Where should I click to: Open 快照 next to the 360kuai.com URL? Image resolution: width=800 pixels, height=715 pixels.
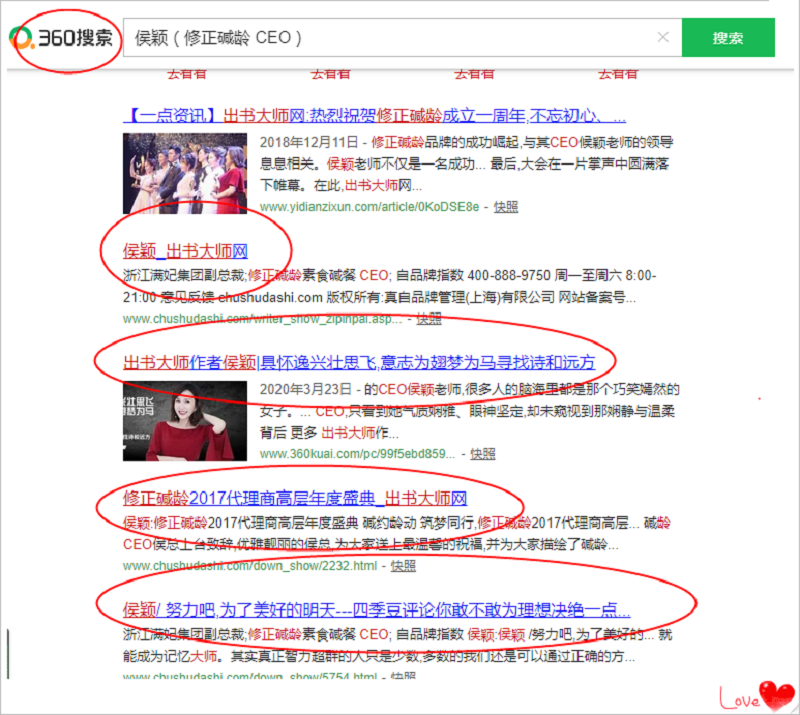pos(482,453)
